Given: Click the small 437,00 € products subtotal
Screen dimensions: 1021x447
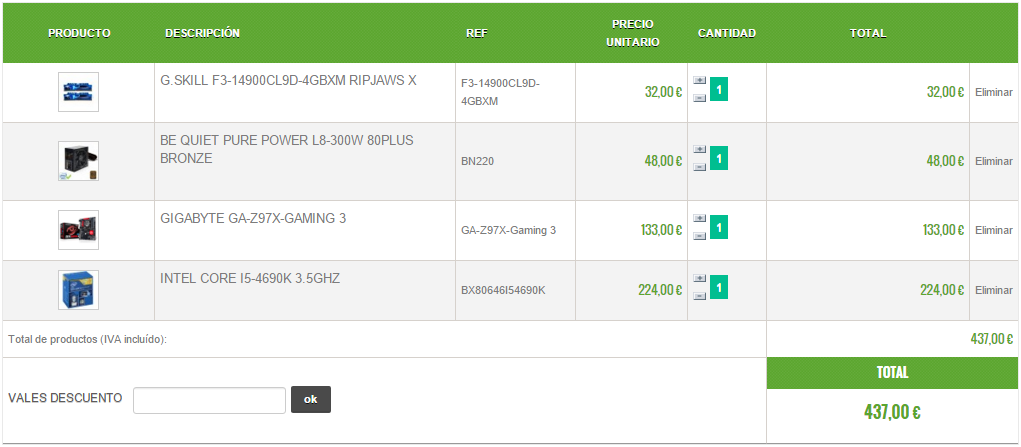Looking at the screenshot, I should (x=992, y=339).
